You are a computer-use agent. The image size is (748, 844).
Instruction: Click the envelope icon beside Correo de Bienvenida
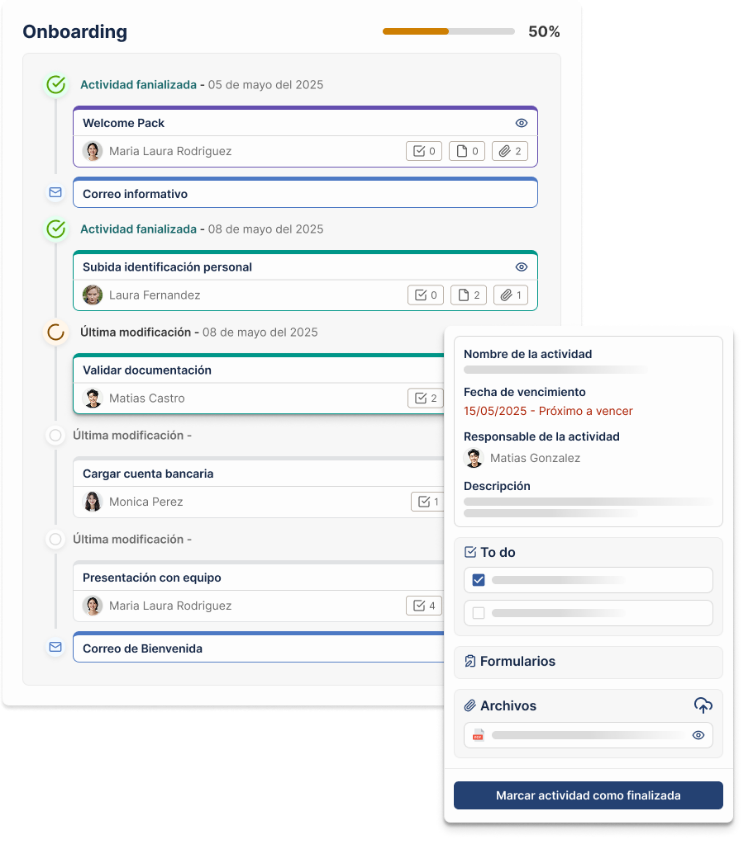(55, 647)
